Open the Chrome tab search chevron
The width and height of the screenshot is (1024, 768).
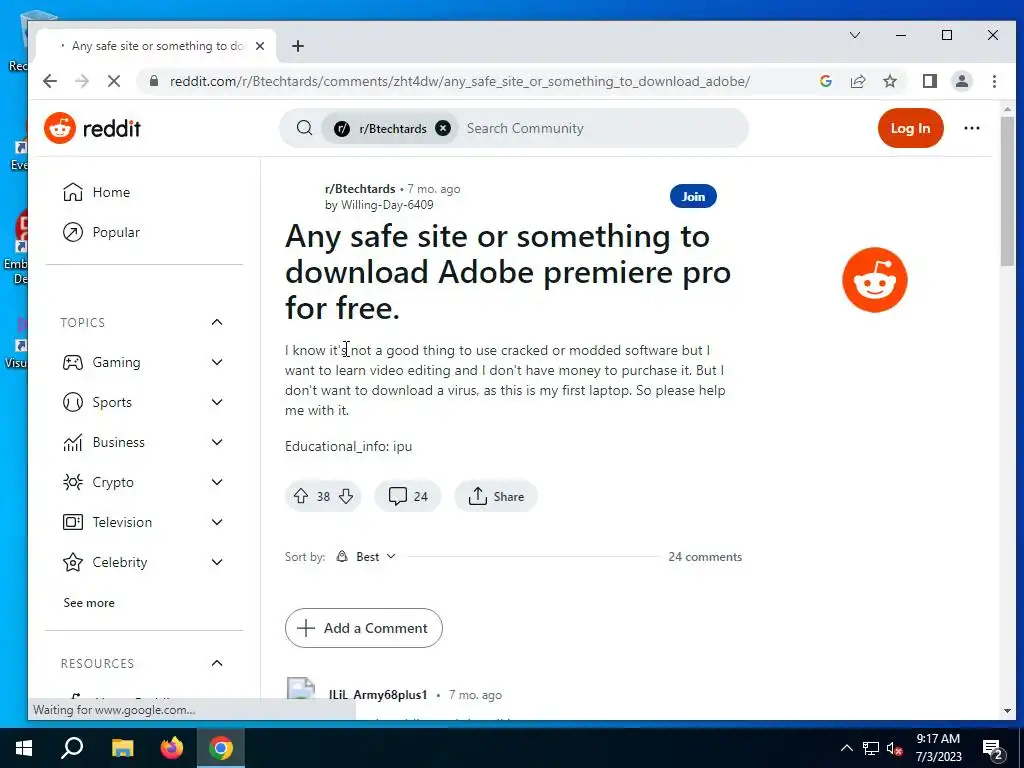855,35
